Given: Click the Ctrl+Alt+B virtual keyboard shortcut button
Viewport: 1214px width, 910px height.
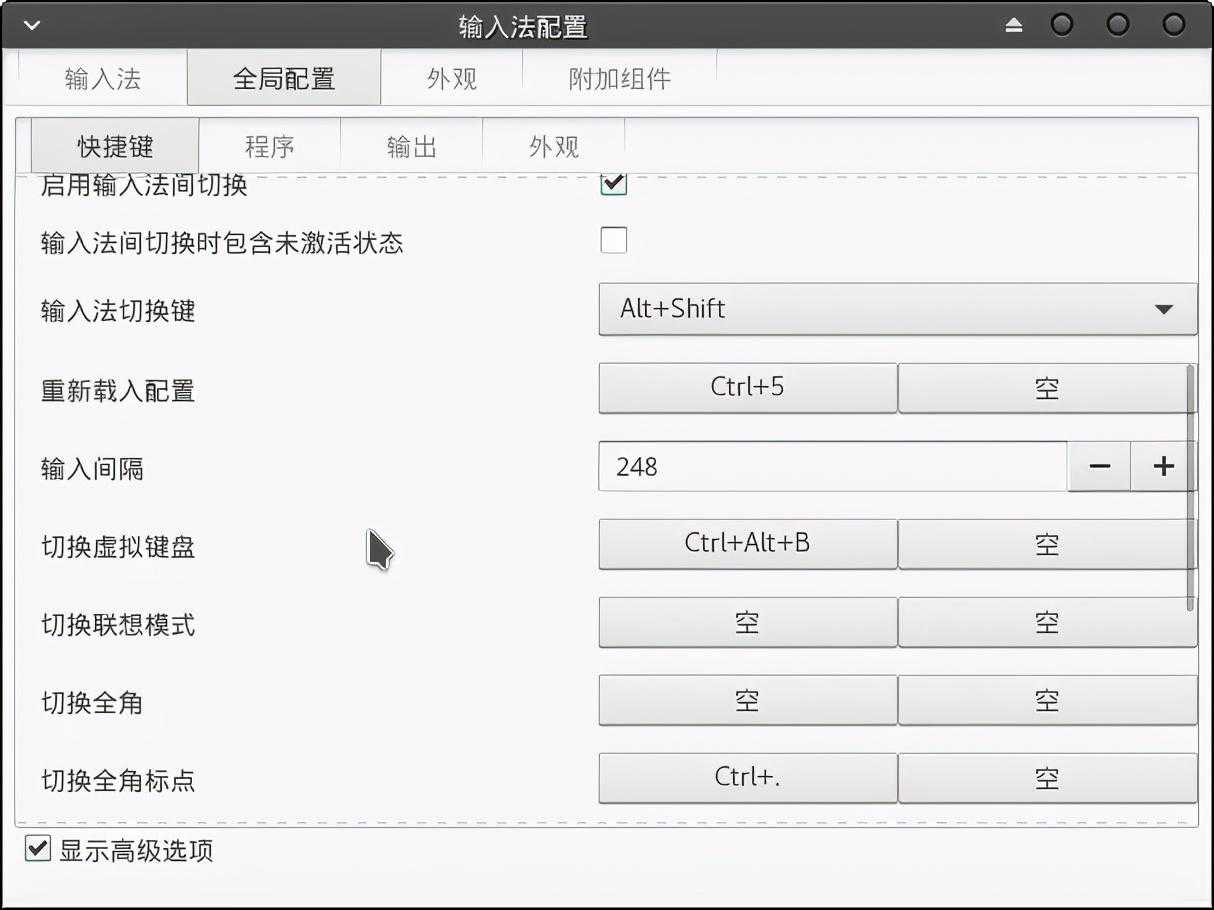Looking at the screenshot, I should coord(747,544).
